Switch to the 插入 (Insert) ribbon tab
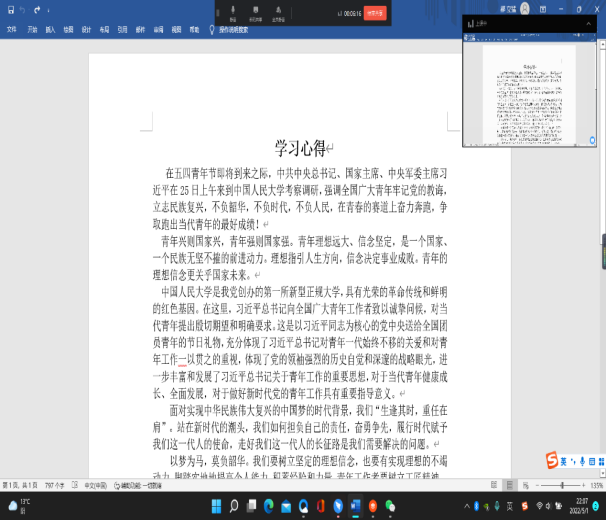Screen dimensions: 606x520 pos(50,30)
